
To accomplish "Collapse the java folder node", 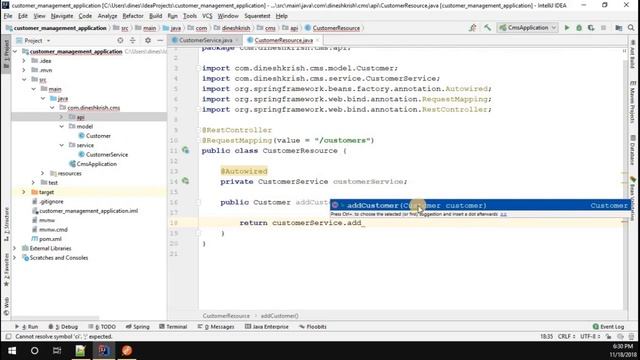I will click(43, 98).
